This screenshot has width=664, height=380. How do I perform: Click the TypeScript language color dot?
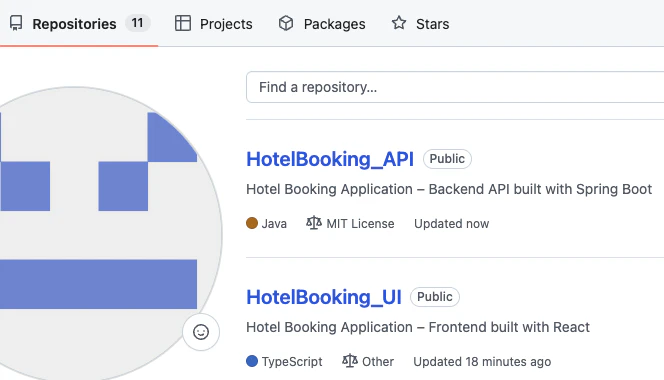pyautogui.click(x=252, y=361)
